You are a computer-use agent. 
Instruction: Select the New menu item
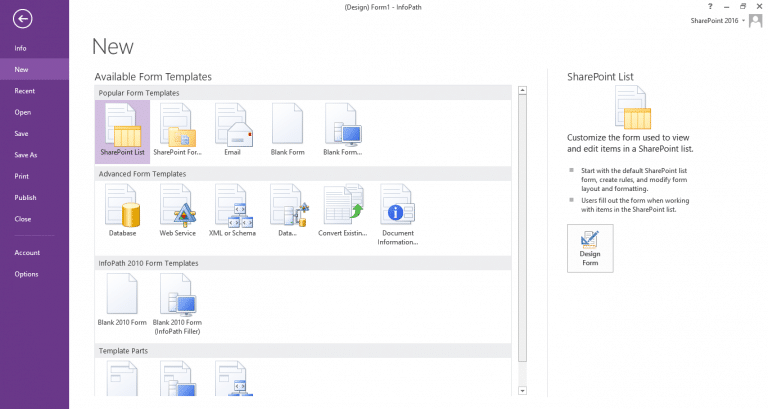[34, 70]
